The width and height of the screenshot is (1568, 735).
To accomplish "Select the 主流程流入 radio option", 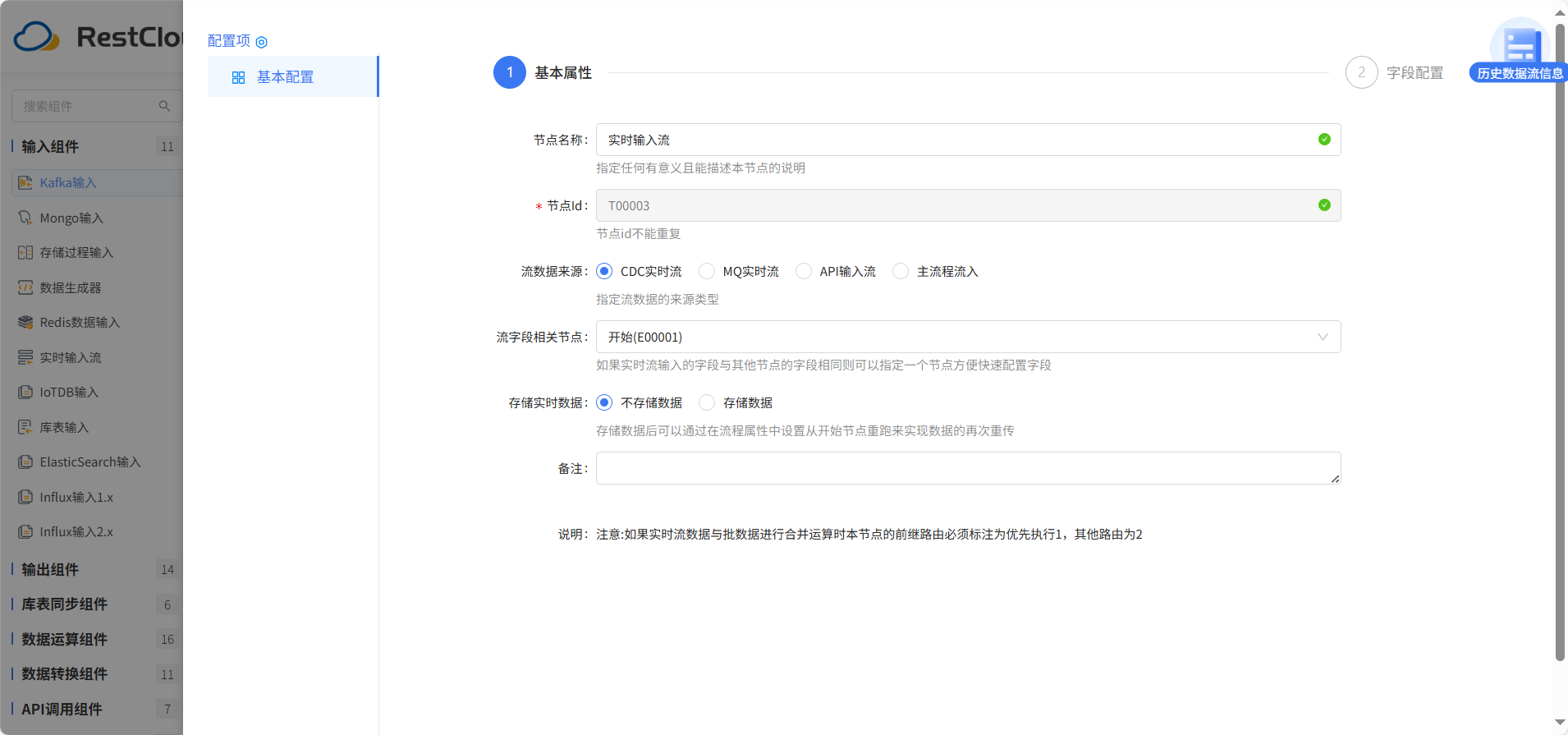I will [901, 271].
